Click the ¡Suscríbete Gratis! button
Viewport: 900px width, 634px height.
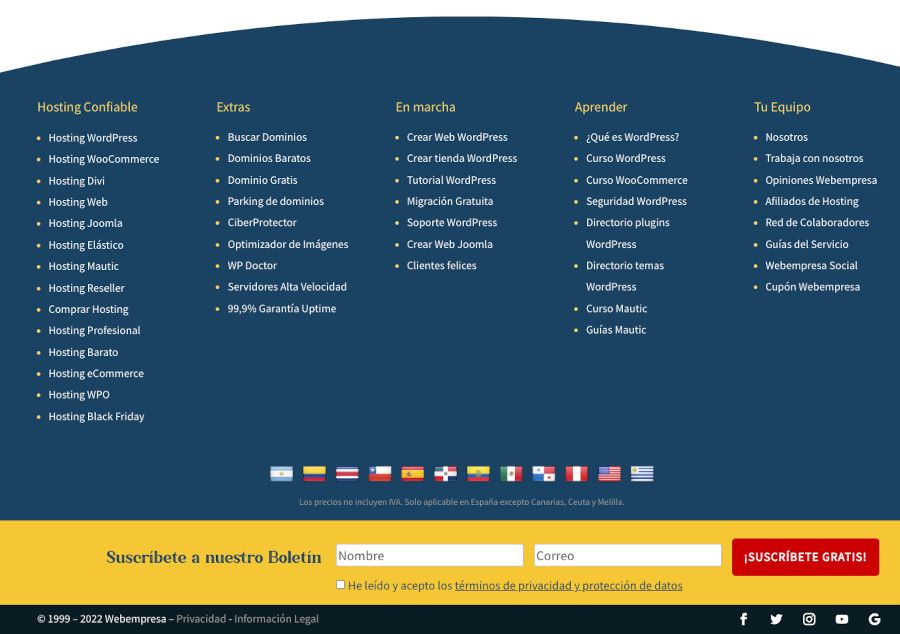[x=805, y=557]
